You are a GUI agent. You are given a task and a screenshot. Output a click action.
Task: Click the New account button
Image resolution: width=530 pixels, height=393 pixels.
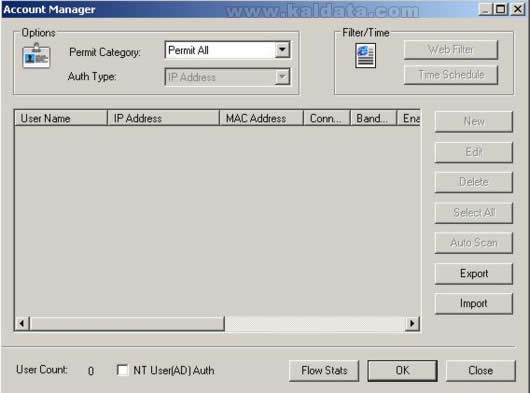coord(474,121)
